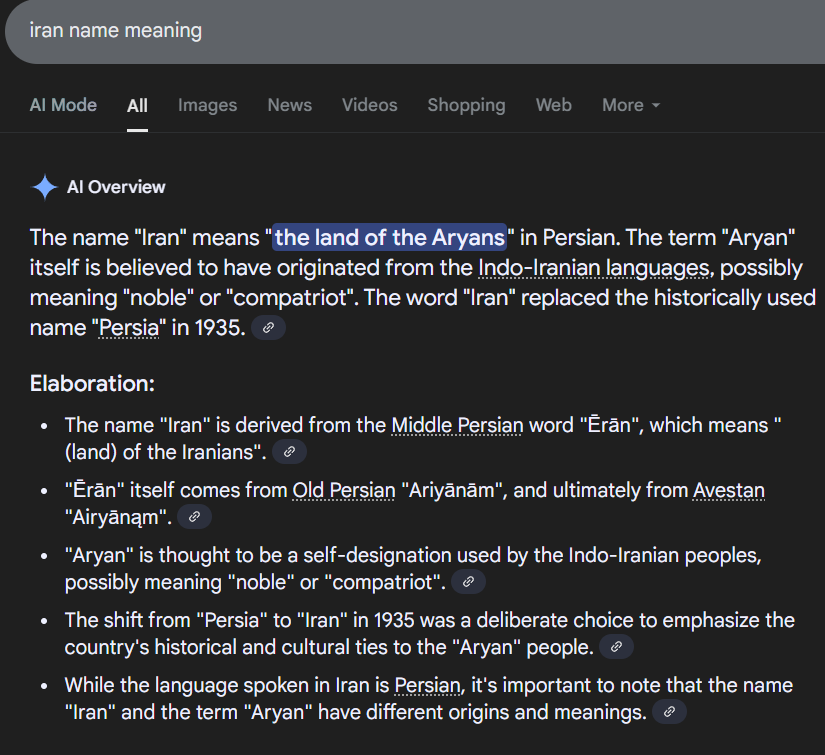Click the "AI Overview" heading text

116,187
